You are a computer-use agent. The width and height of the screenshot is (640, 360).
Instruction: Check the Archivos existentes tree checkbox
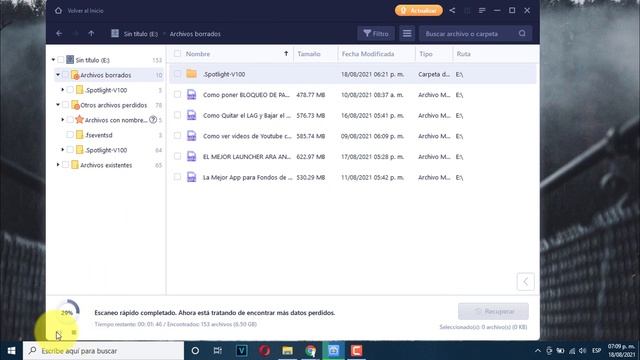coord(65,165)
